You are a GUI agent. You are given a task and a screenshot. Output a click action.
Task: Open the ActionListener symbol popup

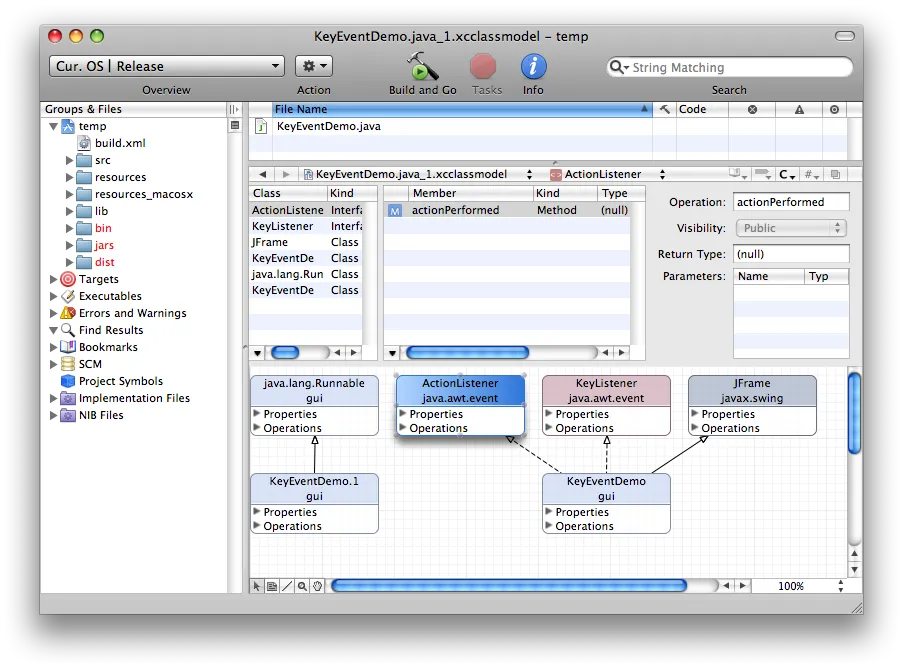click(x=608, y=174)
